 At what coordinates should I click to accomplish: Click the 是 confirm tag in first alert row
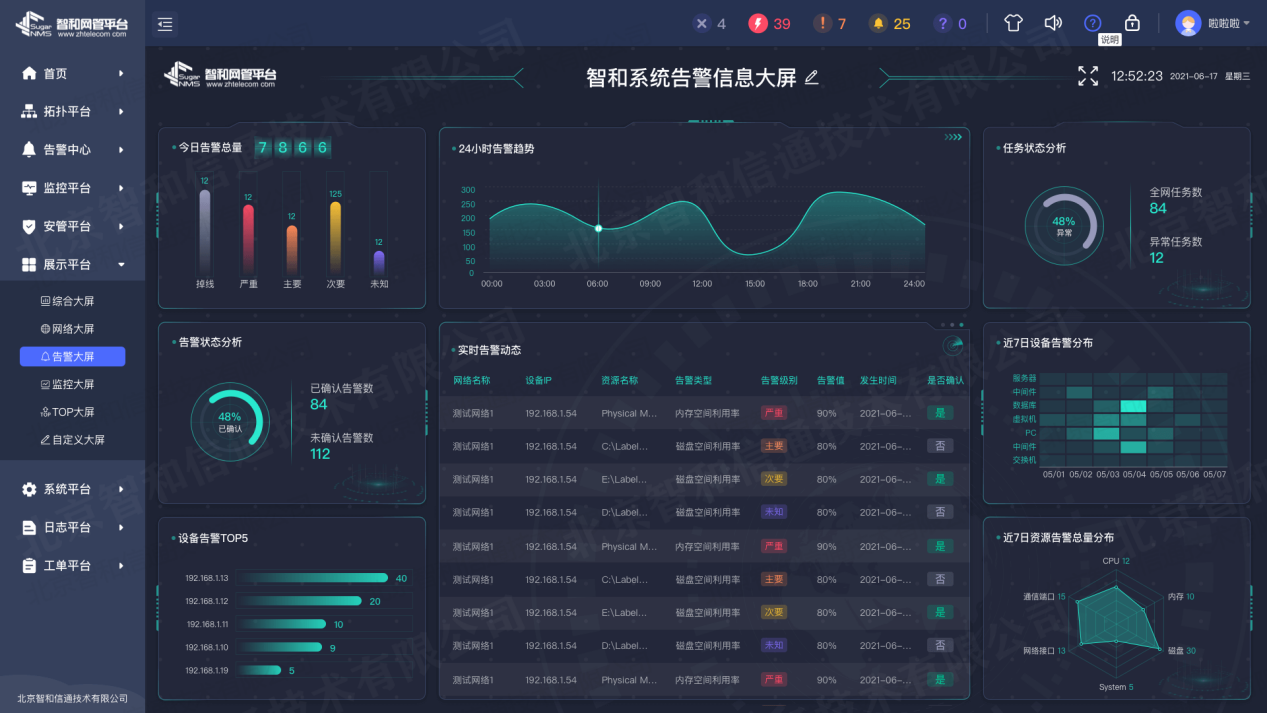939,412
